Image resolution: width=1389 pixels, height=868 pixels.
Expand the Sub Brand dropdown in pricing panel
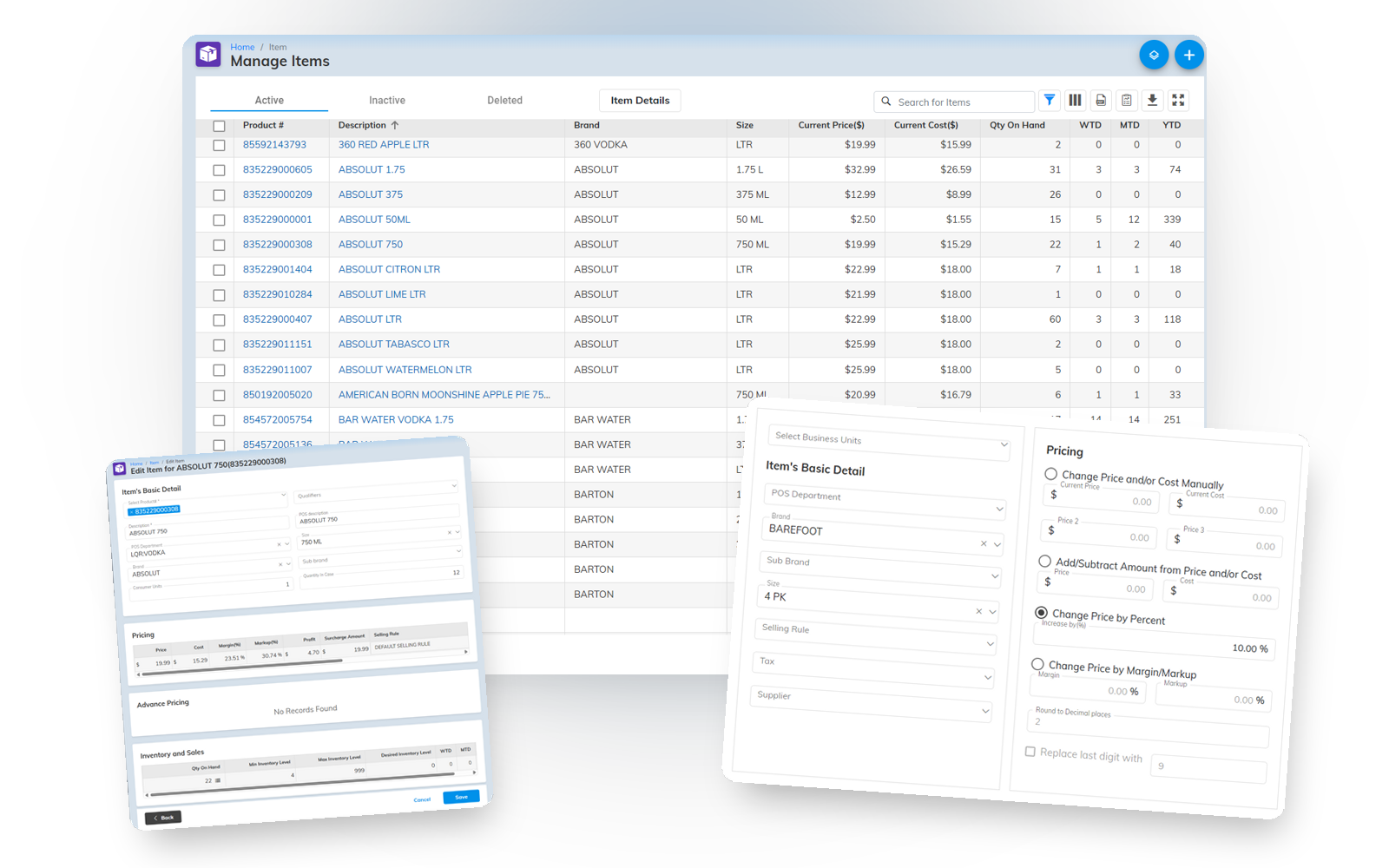tap(994, 576)
